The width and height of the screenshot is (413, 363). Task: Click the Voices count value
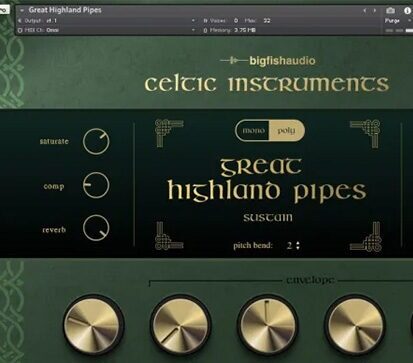click(x=236, y=21)
